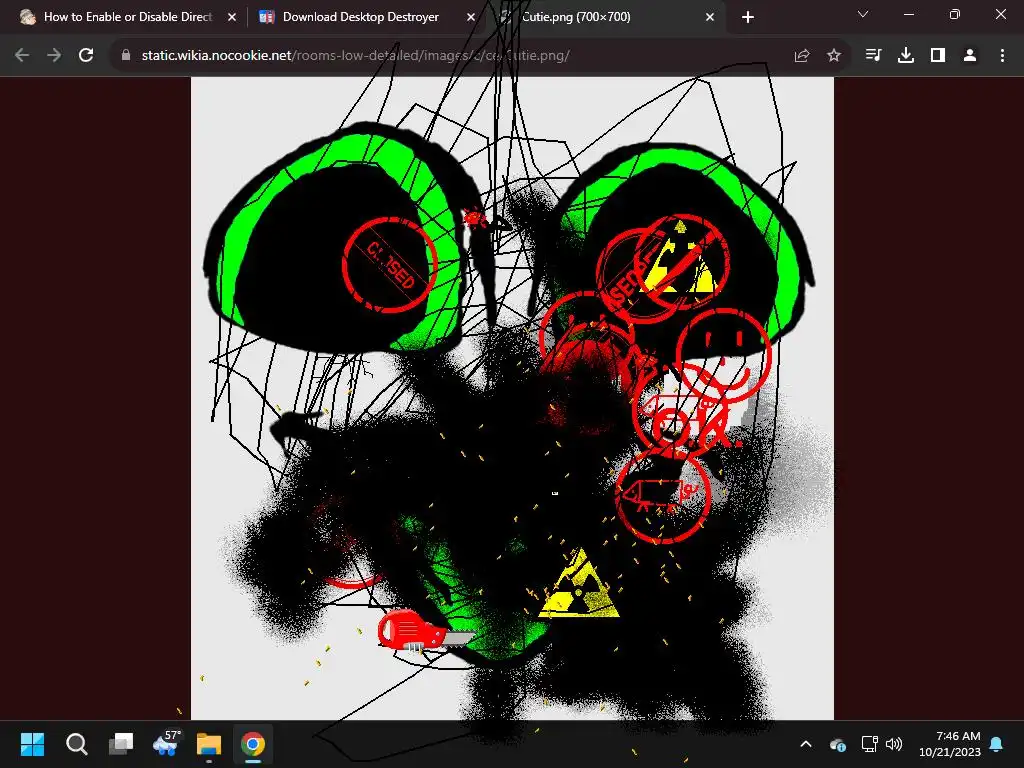
Task: Click the Chrome taskbar icon
Action: [253, 744]
